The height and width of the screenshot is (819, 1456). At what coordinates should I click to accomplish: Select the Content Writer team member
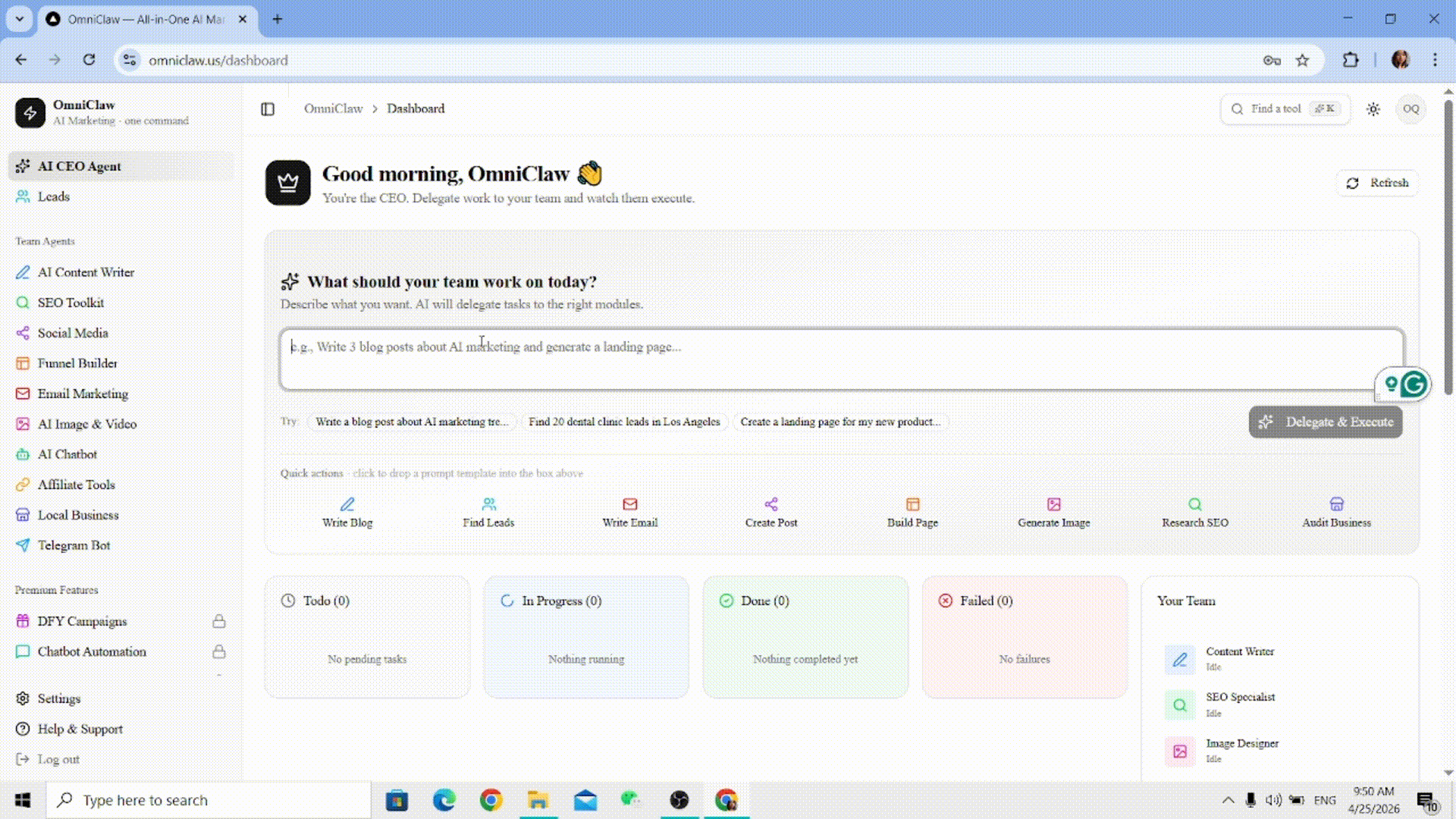(1280, 659)
